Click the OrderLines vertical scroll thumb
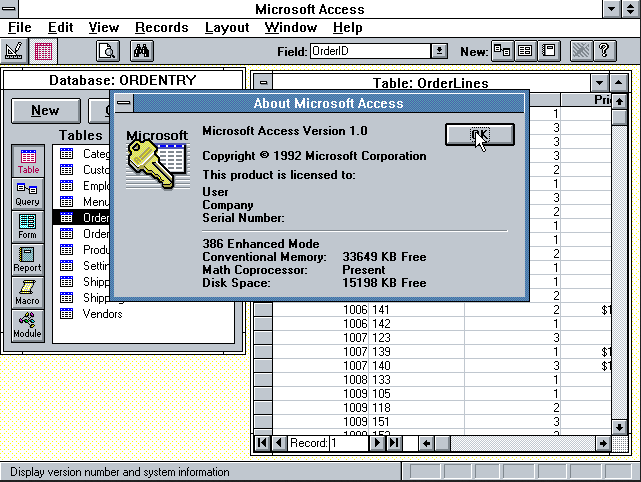This screenshot has height=482, width=641. coord(619,117)
